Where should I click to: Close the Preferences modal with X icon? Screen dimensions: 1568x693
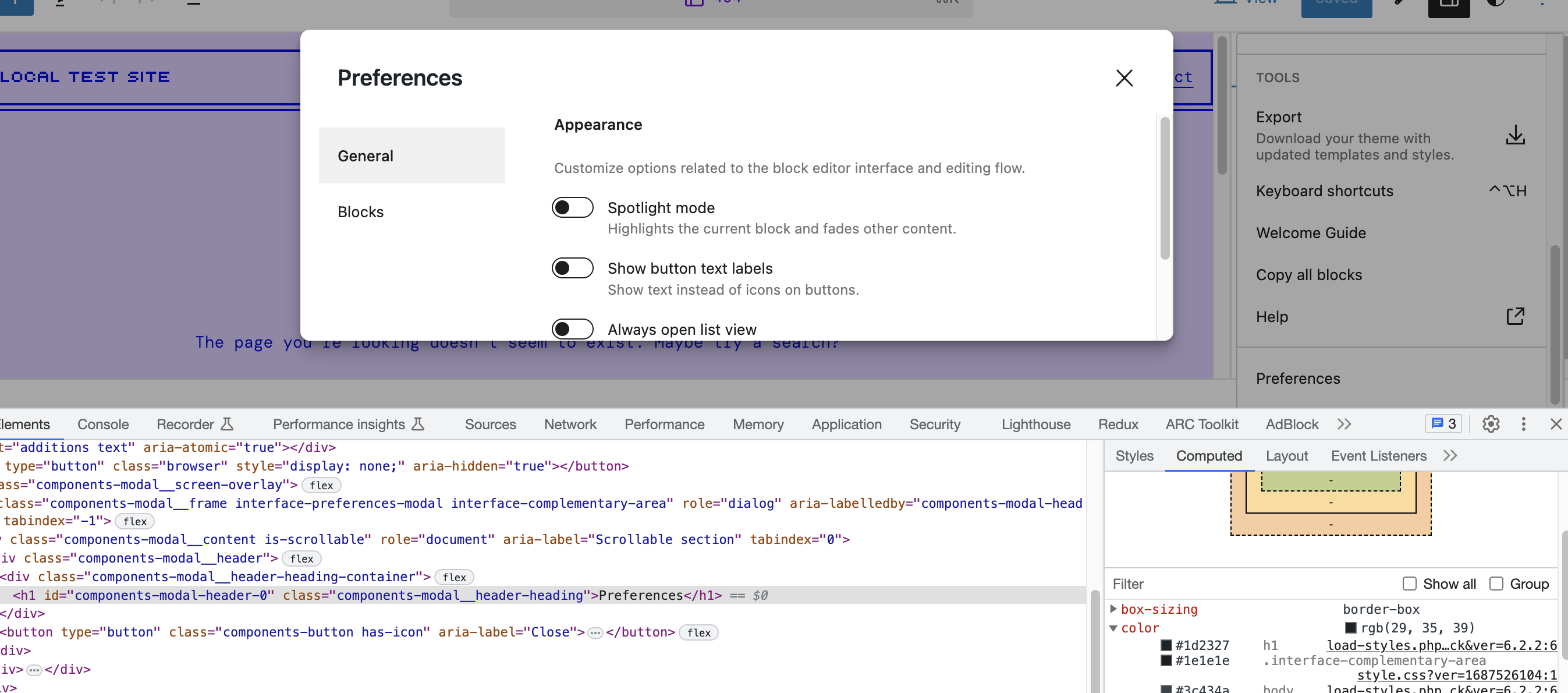pos(1124,78)
